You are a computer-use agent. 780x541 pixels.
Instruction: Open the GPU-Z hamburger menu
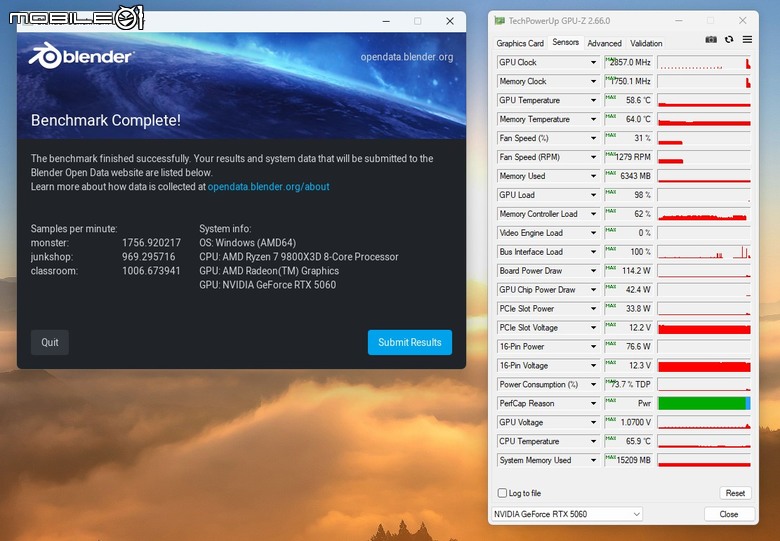[747, 40]
